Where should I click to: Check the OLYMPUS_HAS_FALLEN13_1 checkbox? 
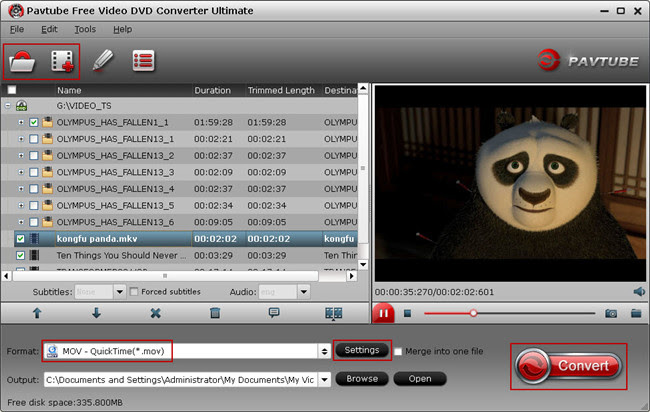tap(34, 139)
